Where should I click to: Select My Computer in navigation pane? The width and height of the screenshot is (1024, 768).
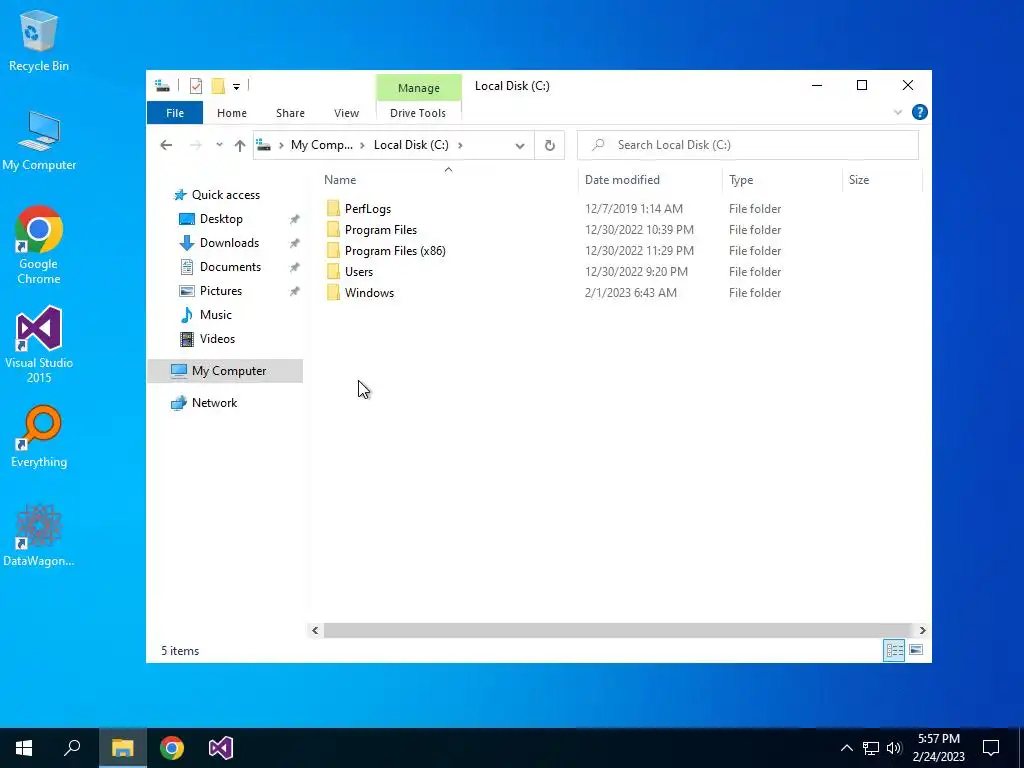tap(225, 371)
